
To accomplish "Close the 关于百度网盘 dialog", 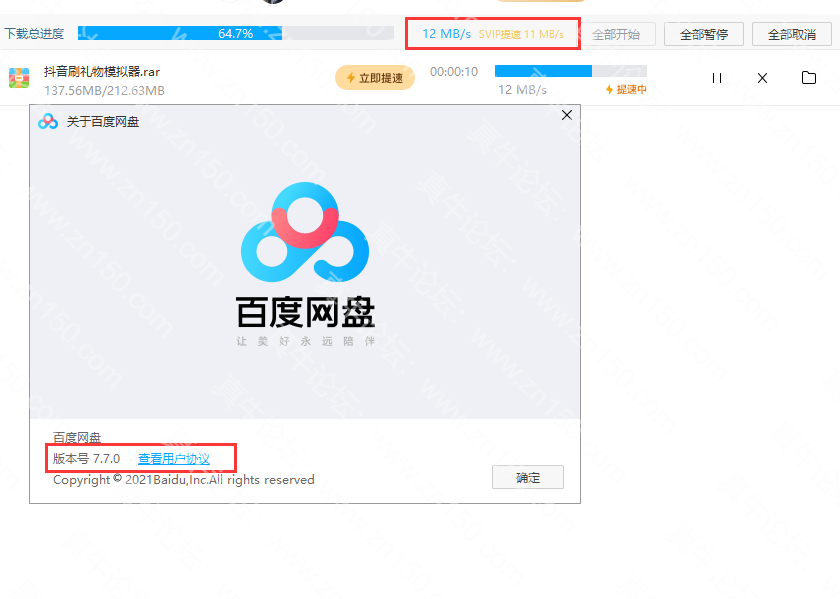I will click(x=567, y=115).
